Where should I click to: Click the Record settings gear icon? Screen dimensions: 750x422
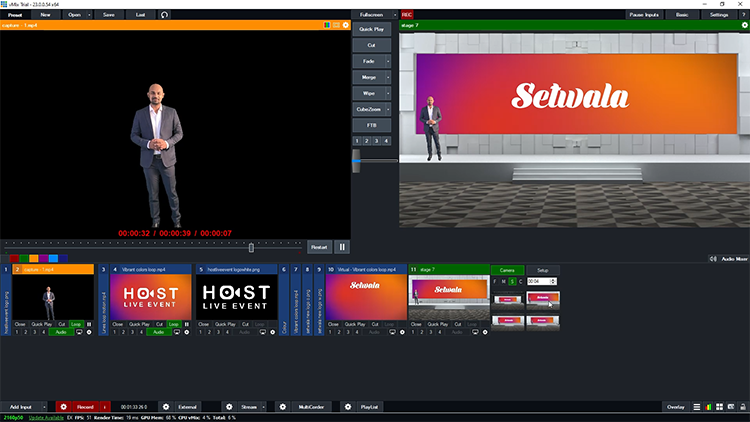point(63,407)
